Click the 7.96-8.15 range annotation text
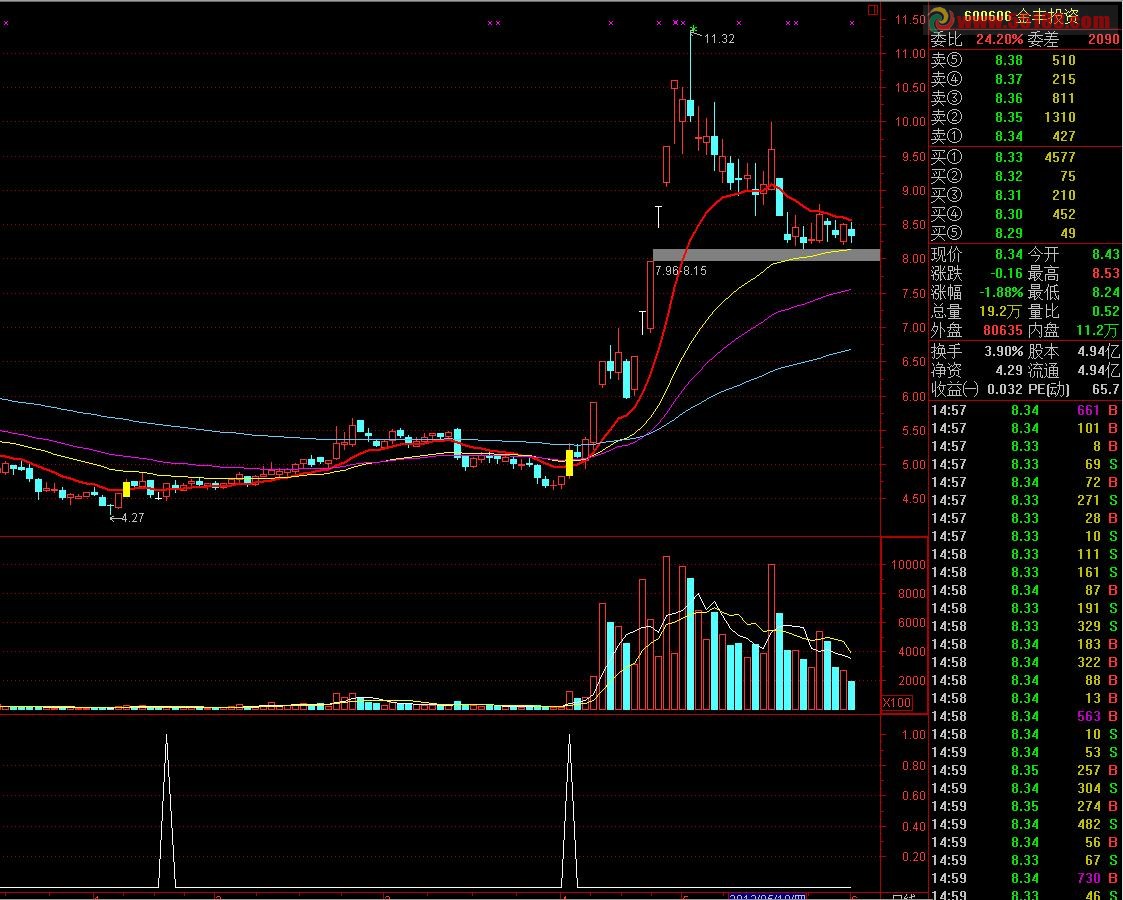 (x=680, y=271)
